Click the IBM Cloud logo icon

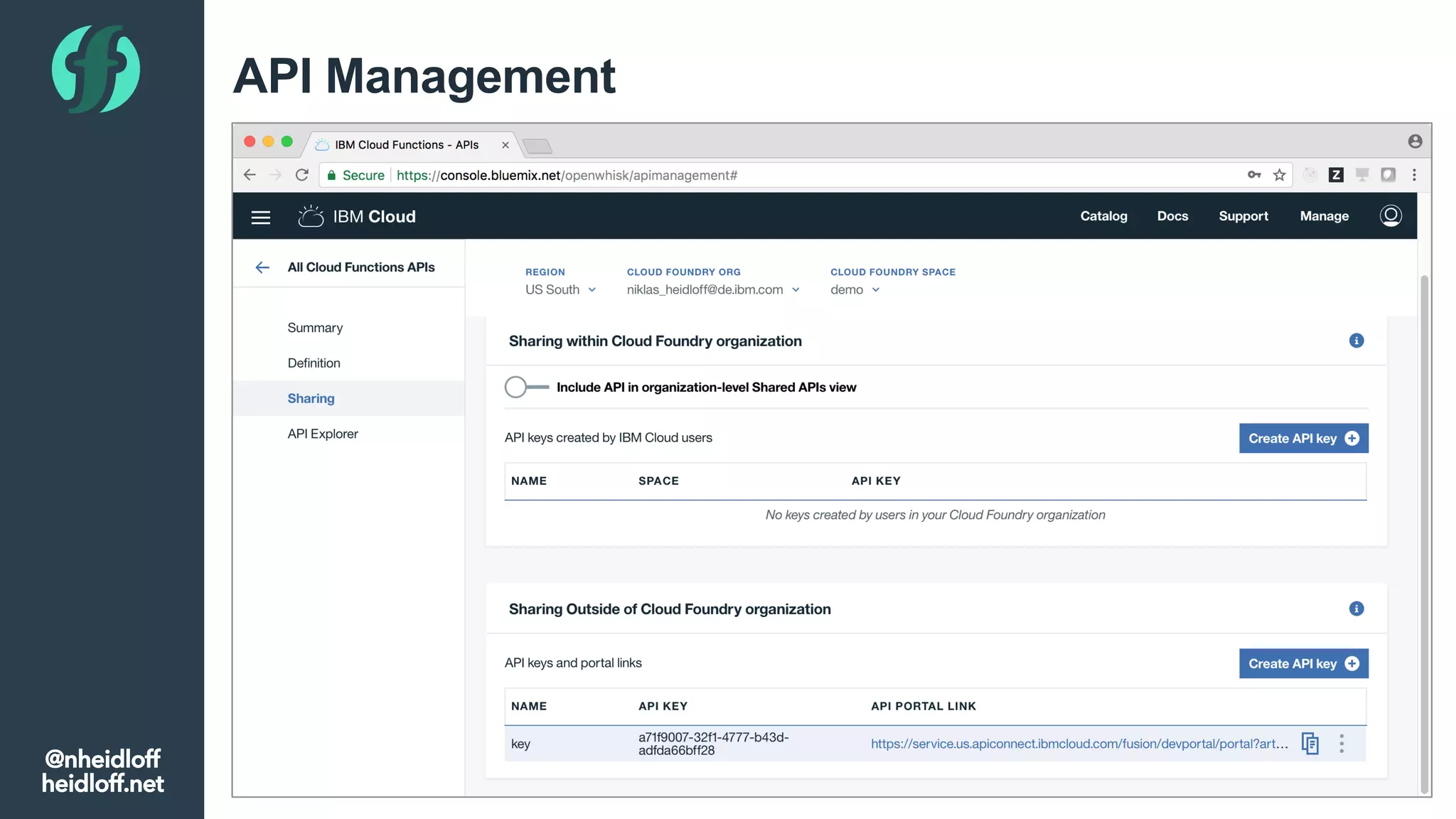coord(311,216)
